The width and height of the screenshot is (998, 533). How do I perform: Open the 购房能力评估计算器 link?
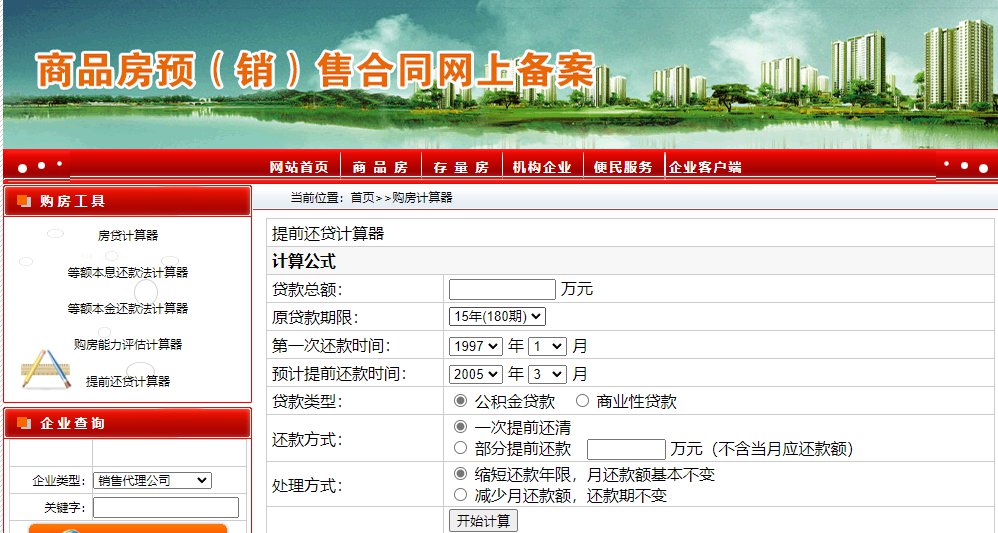(127, 344)
